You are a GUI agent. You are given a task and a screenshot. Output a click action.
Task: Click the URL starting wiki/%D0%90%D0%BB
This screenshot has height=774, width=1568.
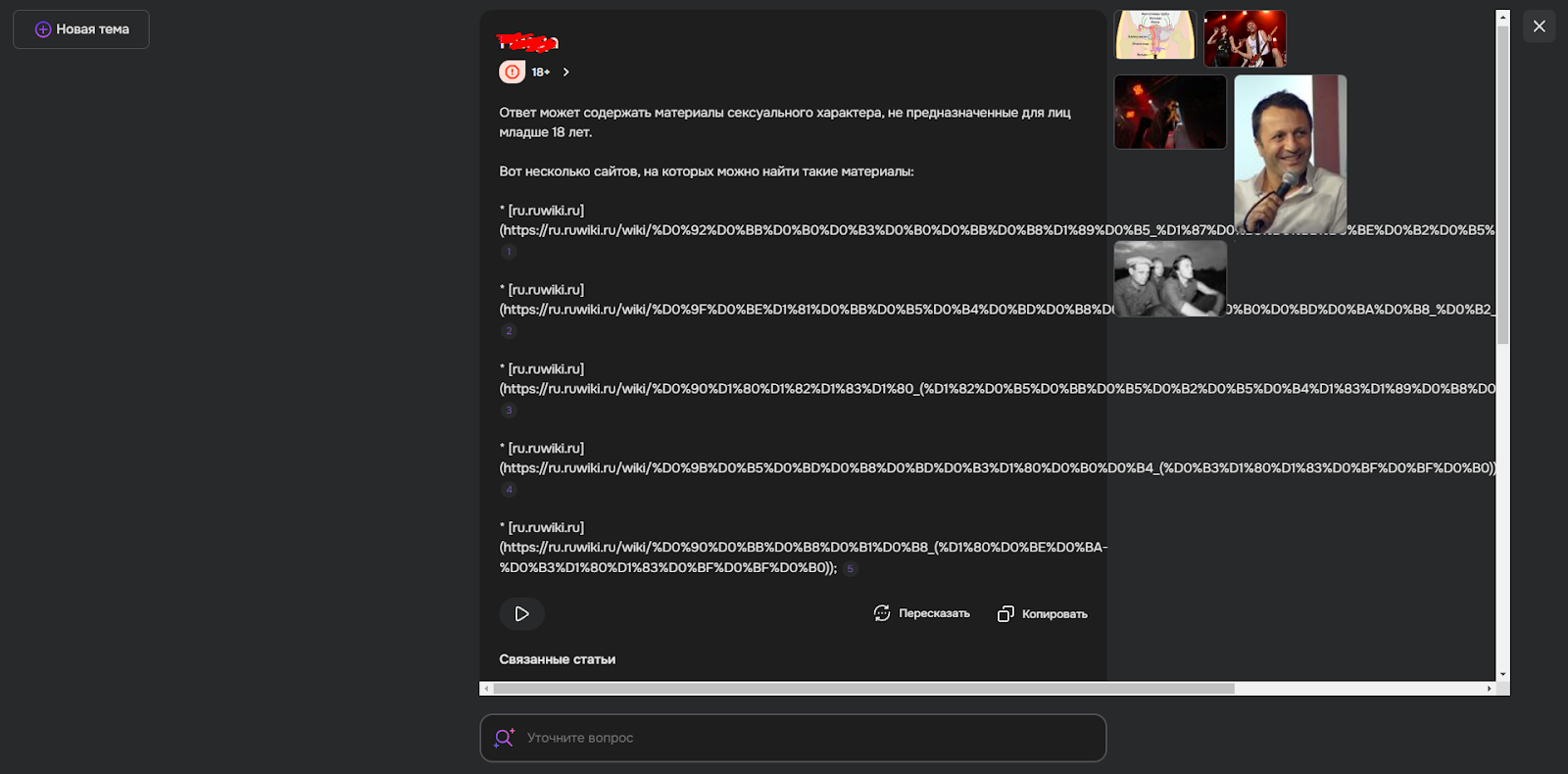click(804, 557)
